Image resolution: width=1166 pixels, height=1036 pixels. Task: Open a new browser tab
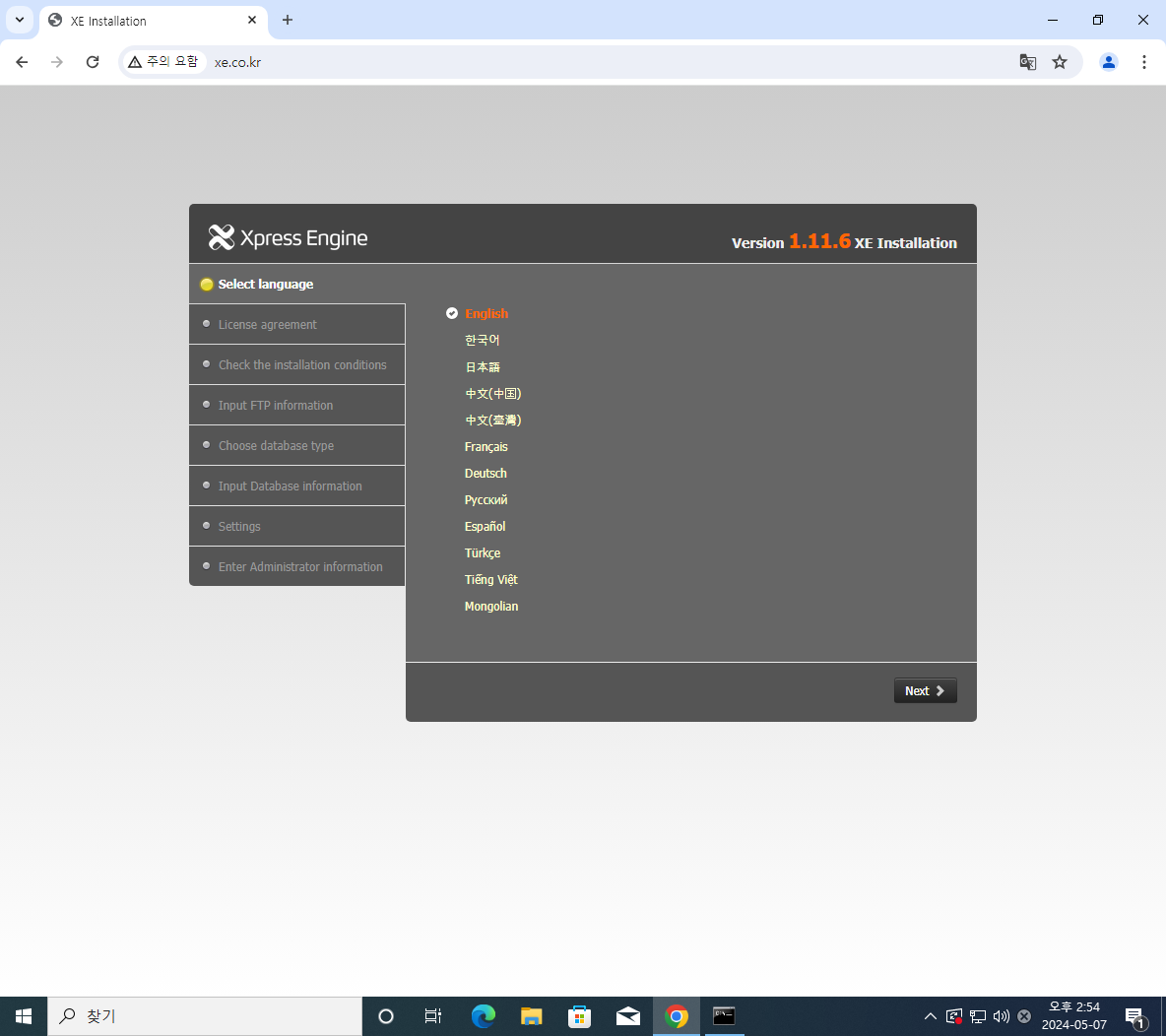(288, 20)
